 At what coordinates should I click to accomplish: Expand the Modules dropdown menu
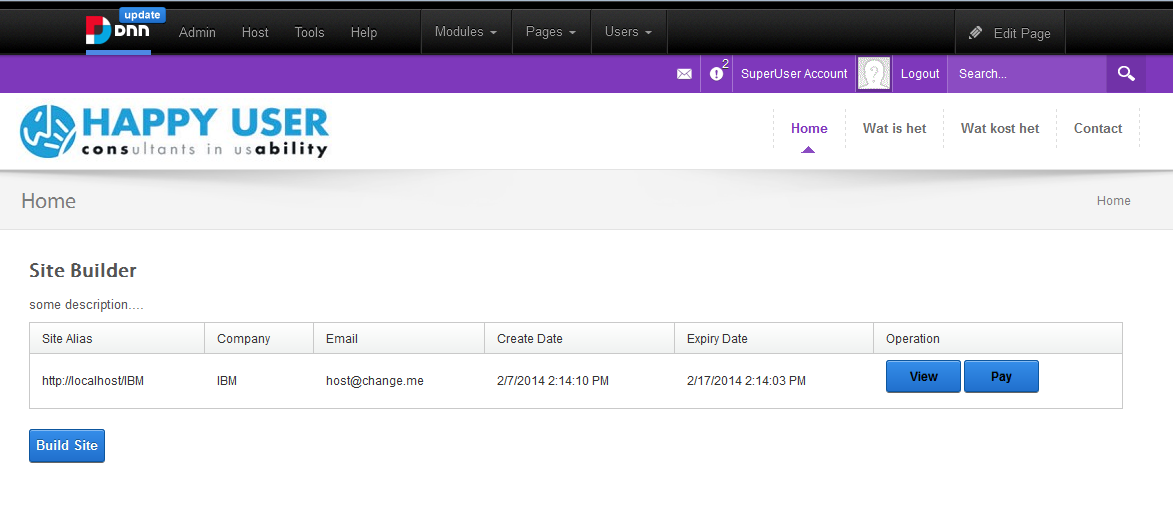point(466,32)
